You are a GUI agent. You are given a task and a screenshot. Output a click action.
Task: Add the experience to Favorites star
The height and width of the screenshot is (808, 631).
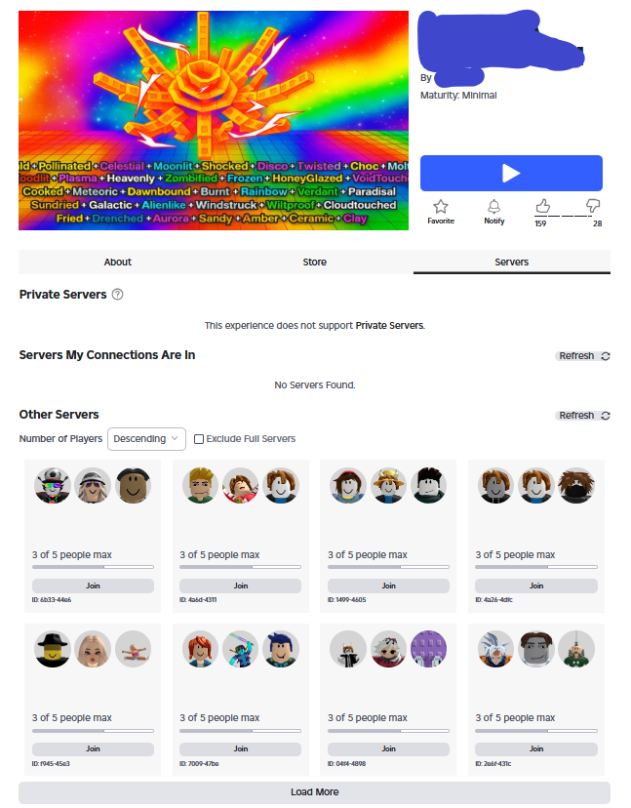(440, 207)
